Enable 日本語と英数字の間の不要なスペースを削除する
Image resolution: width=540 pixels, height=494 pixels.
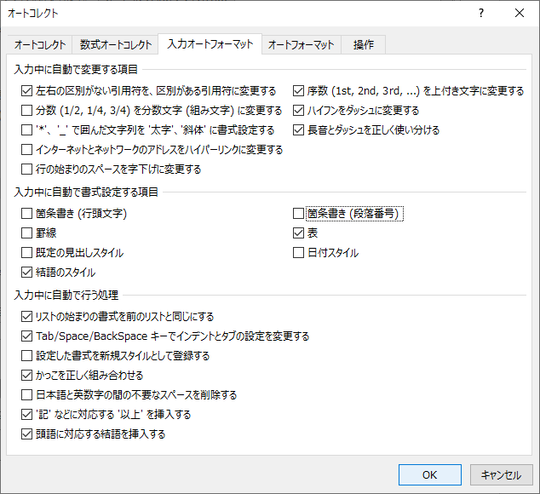[27, 395]
